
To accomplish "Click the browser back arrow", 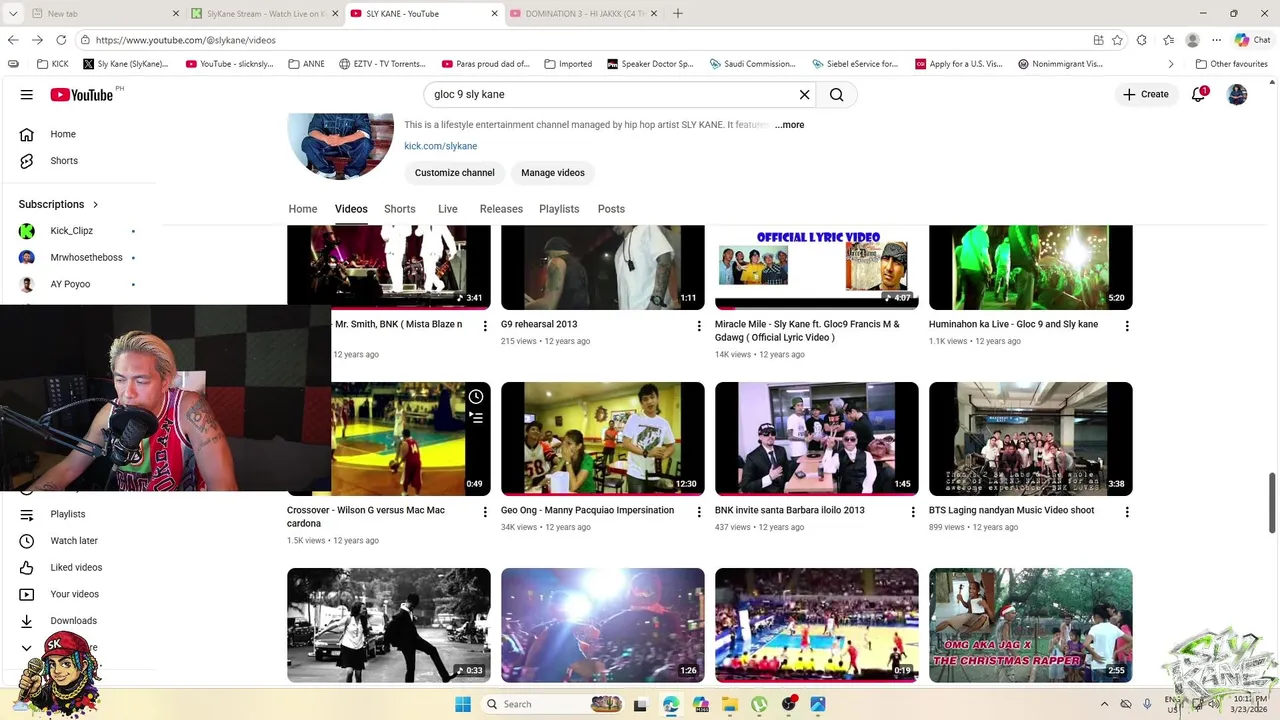I will (13, 40).
